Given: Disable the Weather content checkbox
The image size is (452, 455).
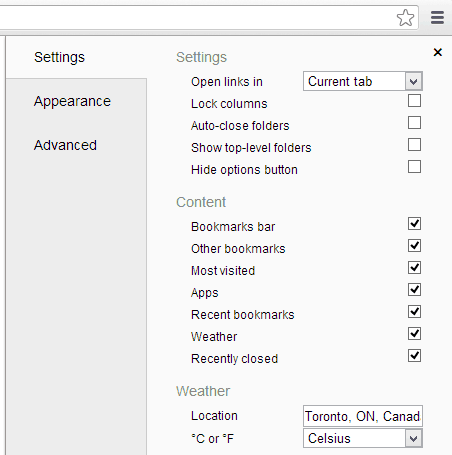Looking at the screenshot, I should pos(414,334).
